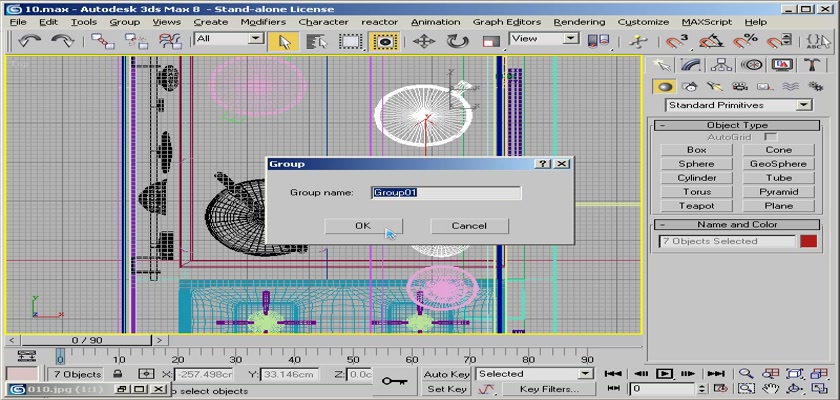
Task: Click the Zoom magnifier viewport control
Action: pyautogui.click(x=746, y=374)
